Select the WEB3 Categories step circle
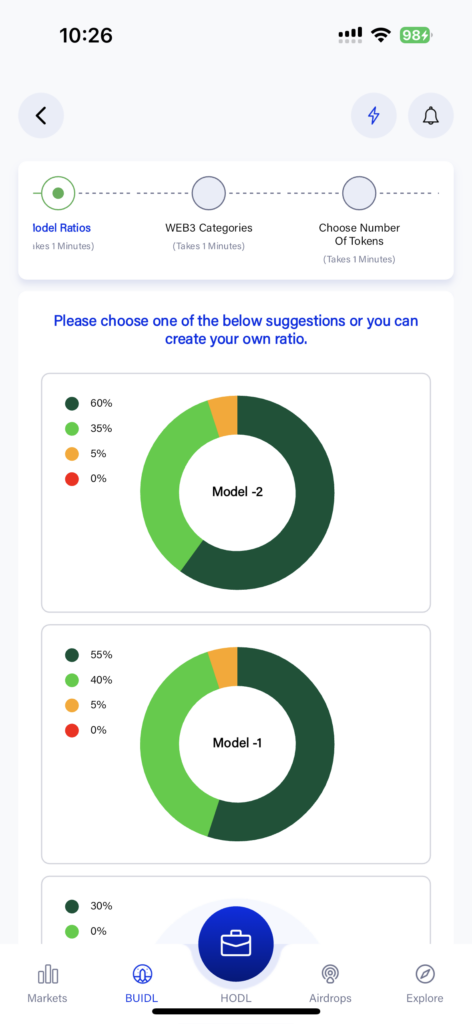This screenshot has width=472, height=1024. tap(208, 193)
